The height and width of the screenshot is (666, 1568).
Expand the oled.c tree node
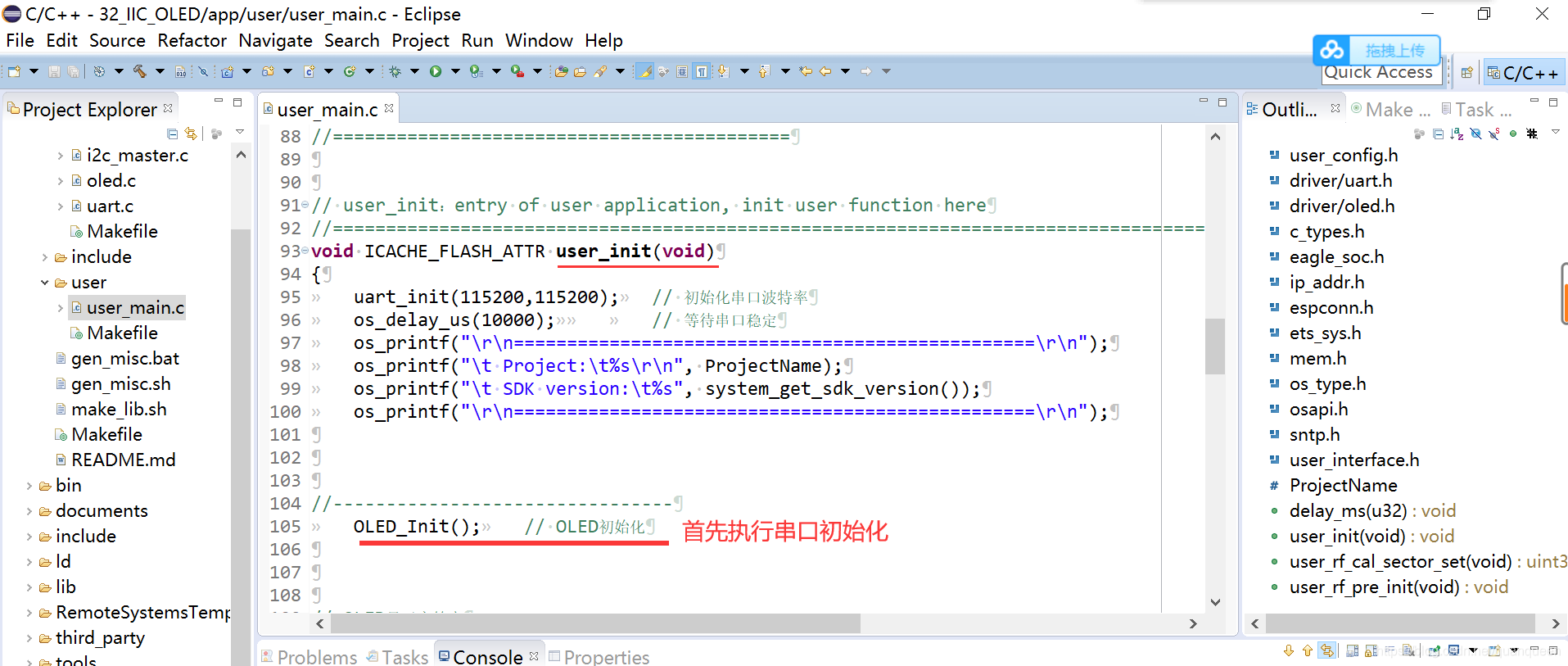[x=60, y=180]
